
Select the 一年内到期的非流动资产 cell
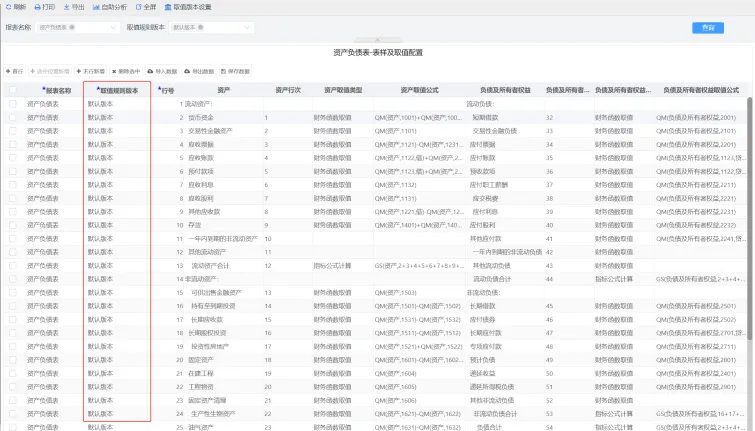tap(223, 238)
